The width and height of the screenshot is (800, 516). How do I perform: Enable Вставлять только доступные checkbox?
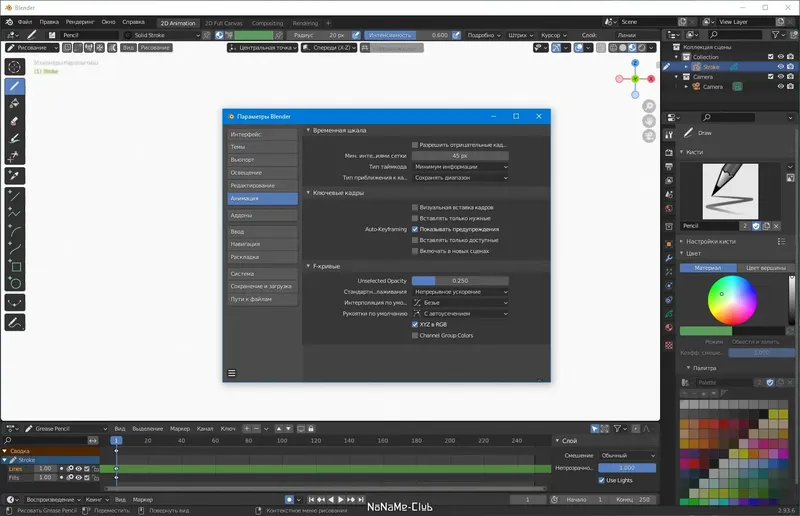coord(415,240)
